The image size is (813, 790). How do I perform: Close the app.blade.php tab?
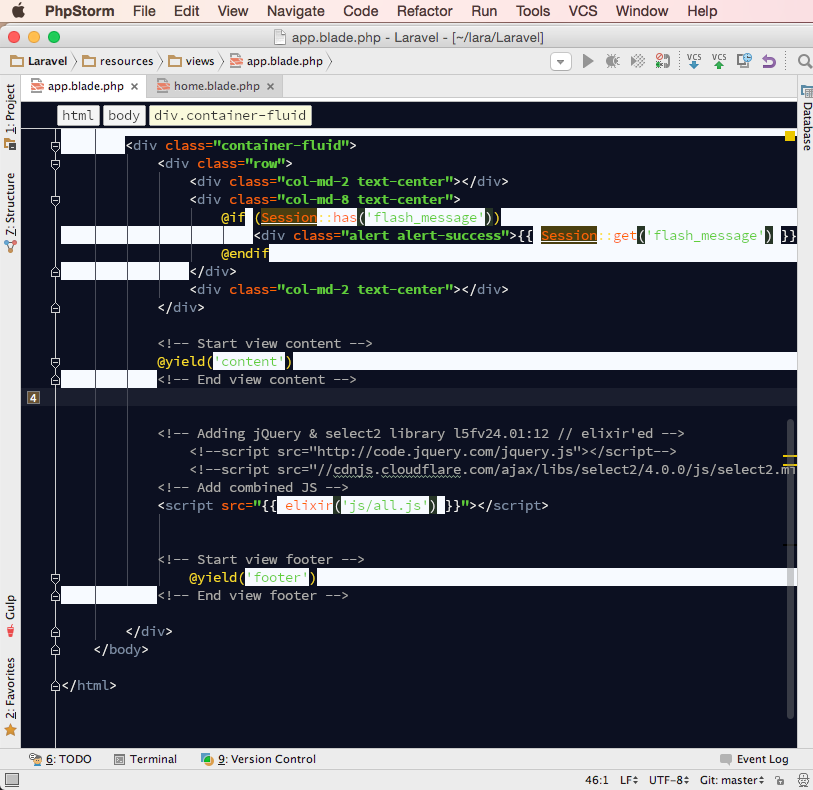click(135, 87)
